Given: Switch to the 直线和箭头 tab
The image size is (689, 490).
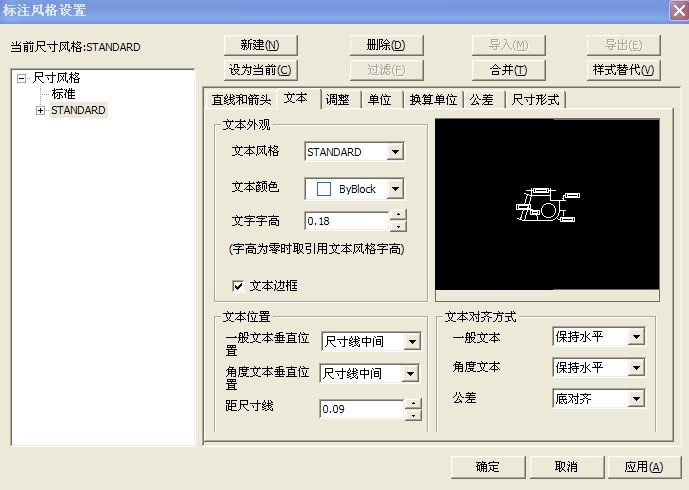Looking at the screenshot, I should [241, 100].
